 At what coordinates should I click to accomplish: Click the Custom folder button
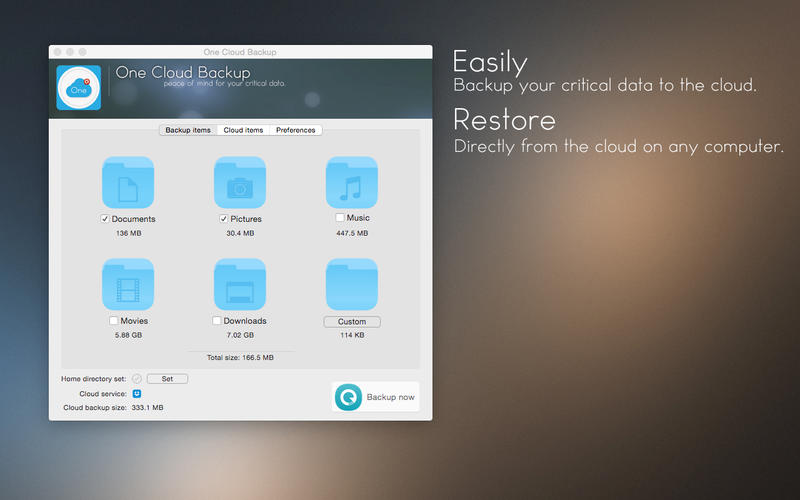[352, 321]
